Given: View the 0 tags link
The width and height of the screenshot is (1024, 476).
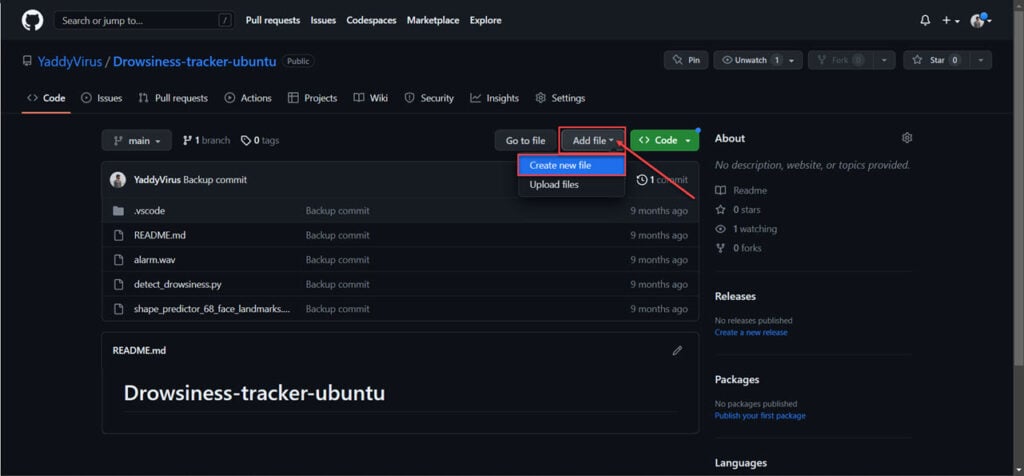Looking at the screenshot, I should [x=260, y=140].
